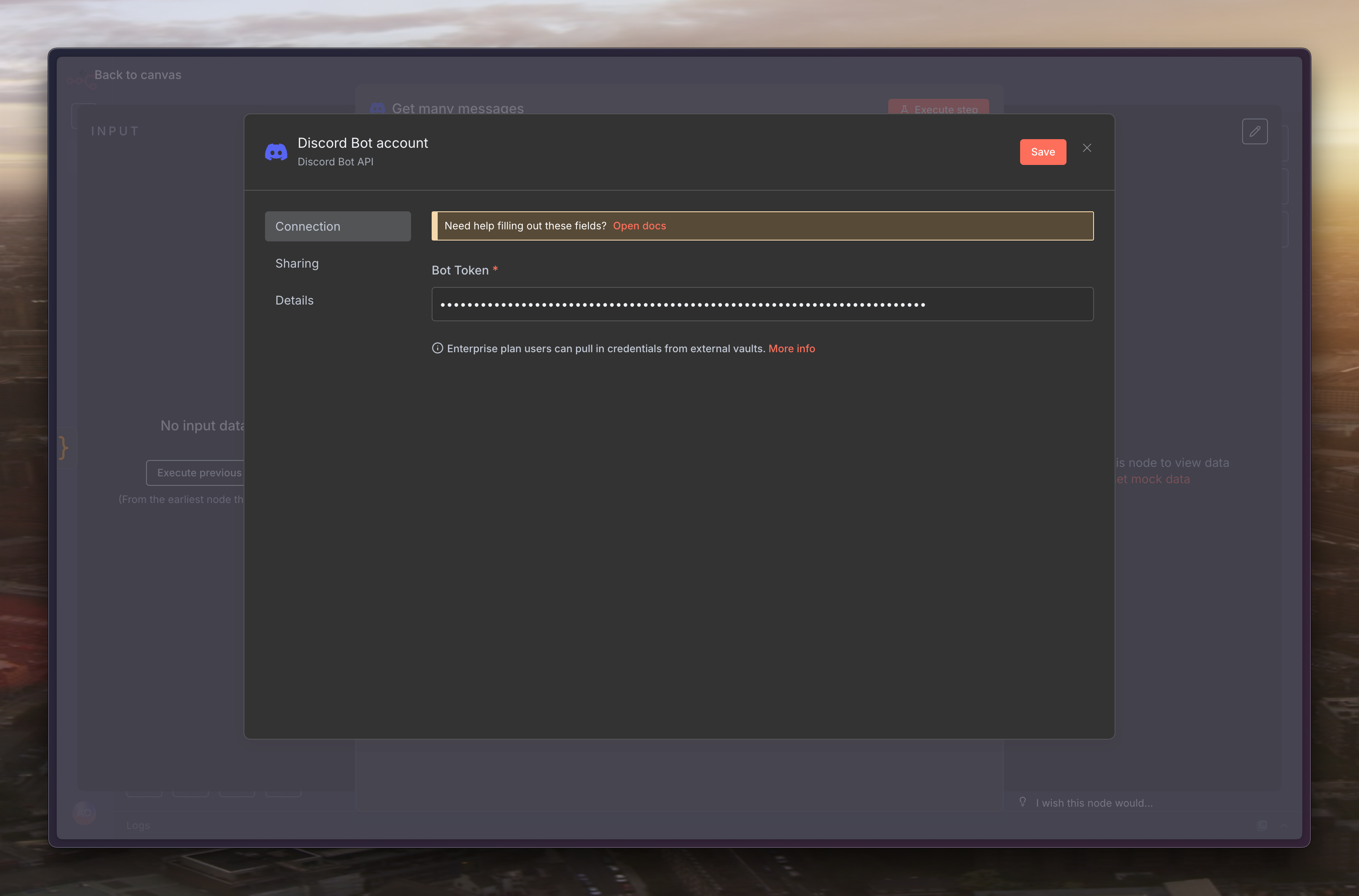Follow the More info link
This screenshot has height=896, width=1359.
tap(791, 349)
